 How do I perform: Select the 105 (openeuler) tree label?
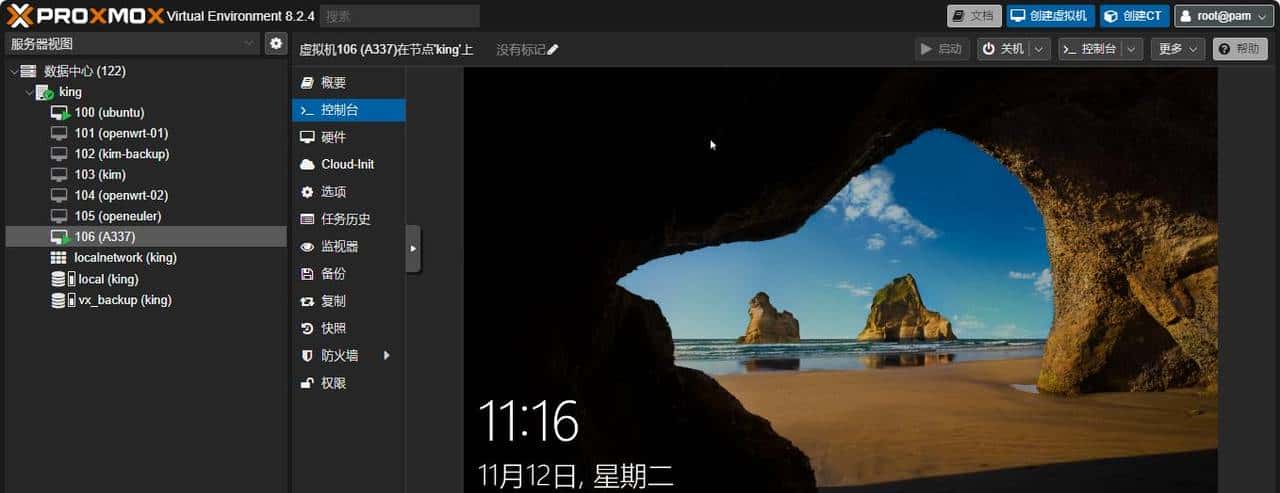pyautogui.click(x=118, y=216)
